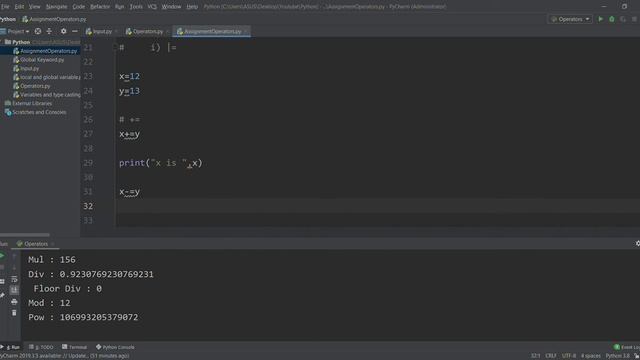Open Operators.py from project tree
Image resolution: width=640 pixels, height=360 pixels.
pos(32,86)
